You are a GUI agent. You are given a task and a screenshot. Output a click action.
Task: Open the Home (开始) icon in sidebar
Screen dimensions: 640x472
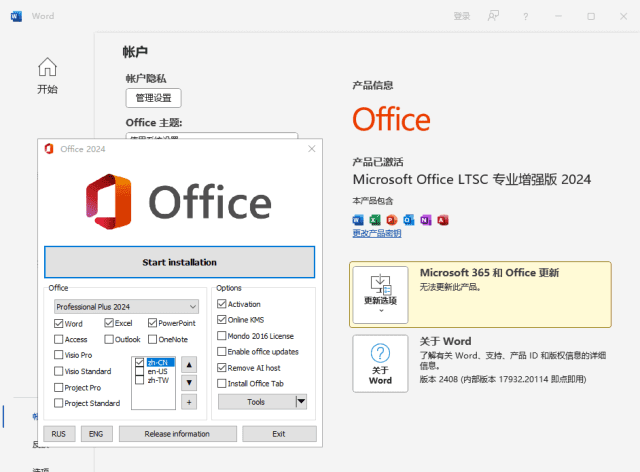[47, 67]
